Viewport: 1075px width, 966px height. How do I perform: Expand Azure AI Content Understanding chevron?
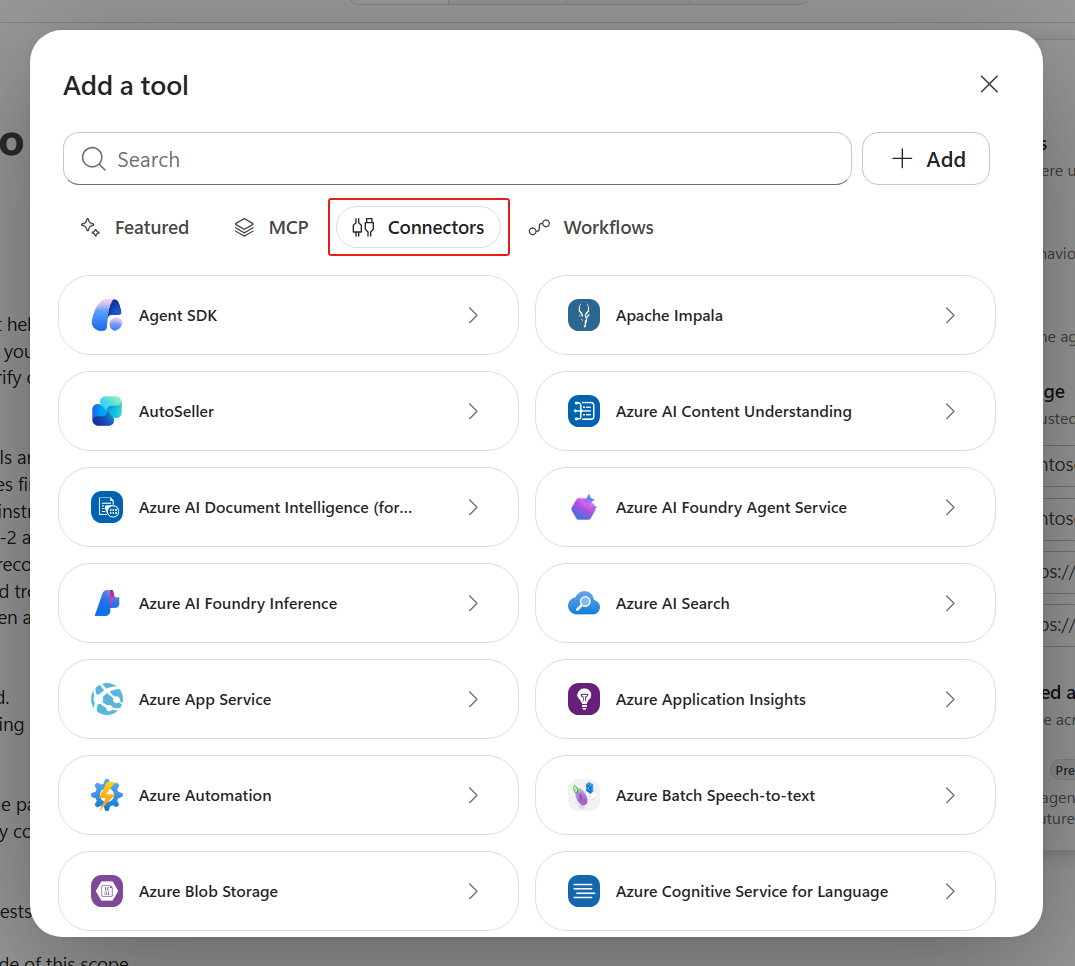(x=950, y=411)
